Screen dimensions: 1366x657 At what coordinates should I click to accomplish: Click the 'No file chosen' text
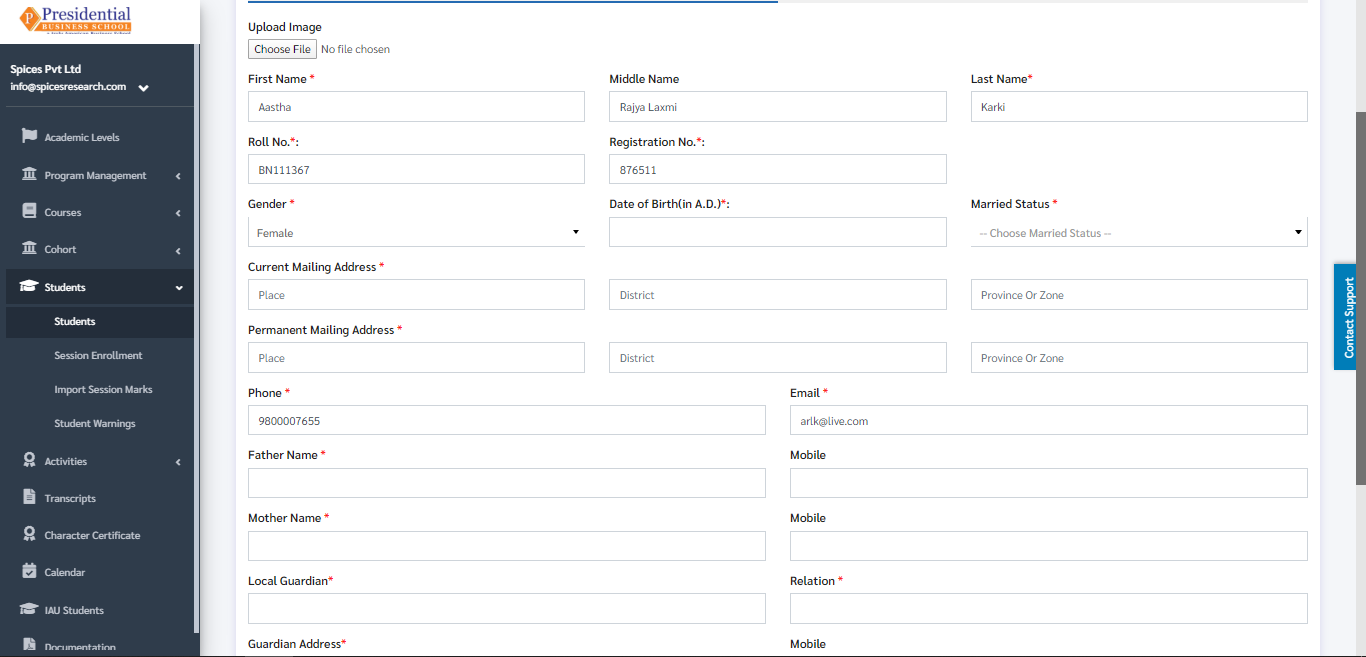click(x=355, y=49)
